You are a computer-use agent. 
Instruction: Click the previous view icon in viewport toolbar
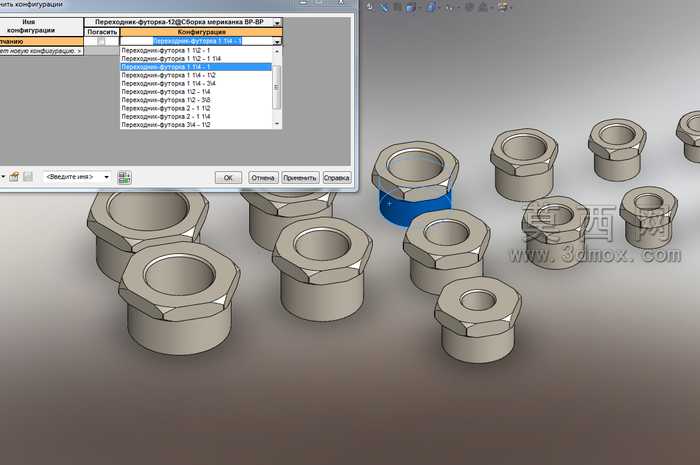[x=370, y=7]
